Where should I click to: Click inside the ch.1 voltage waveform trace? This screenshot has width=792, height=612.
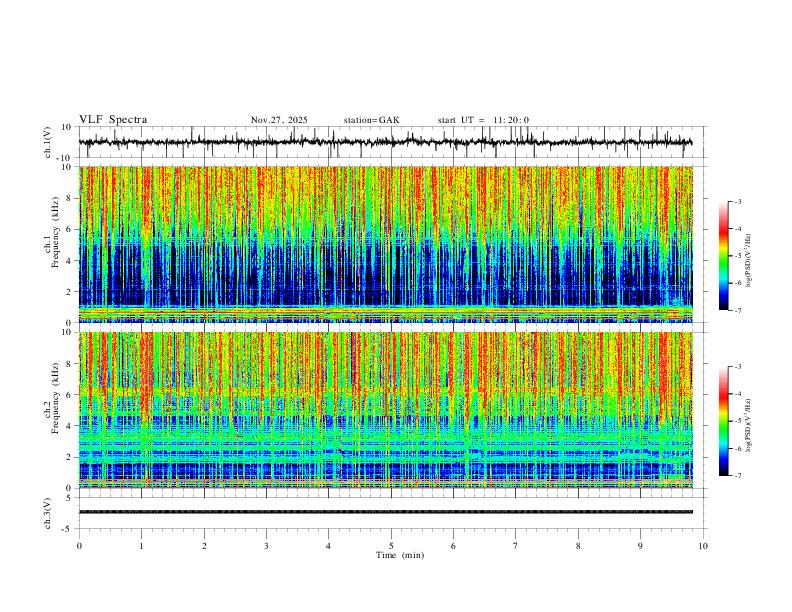[x=385, y=142]
